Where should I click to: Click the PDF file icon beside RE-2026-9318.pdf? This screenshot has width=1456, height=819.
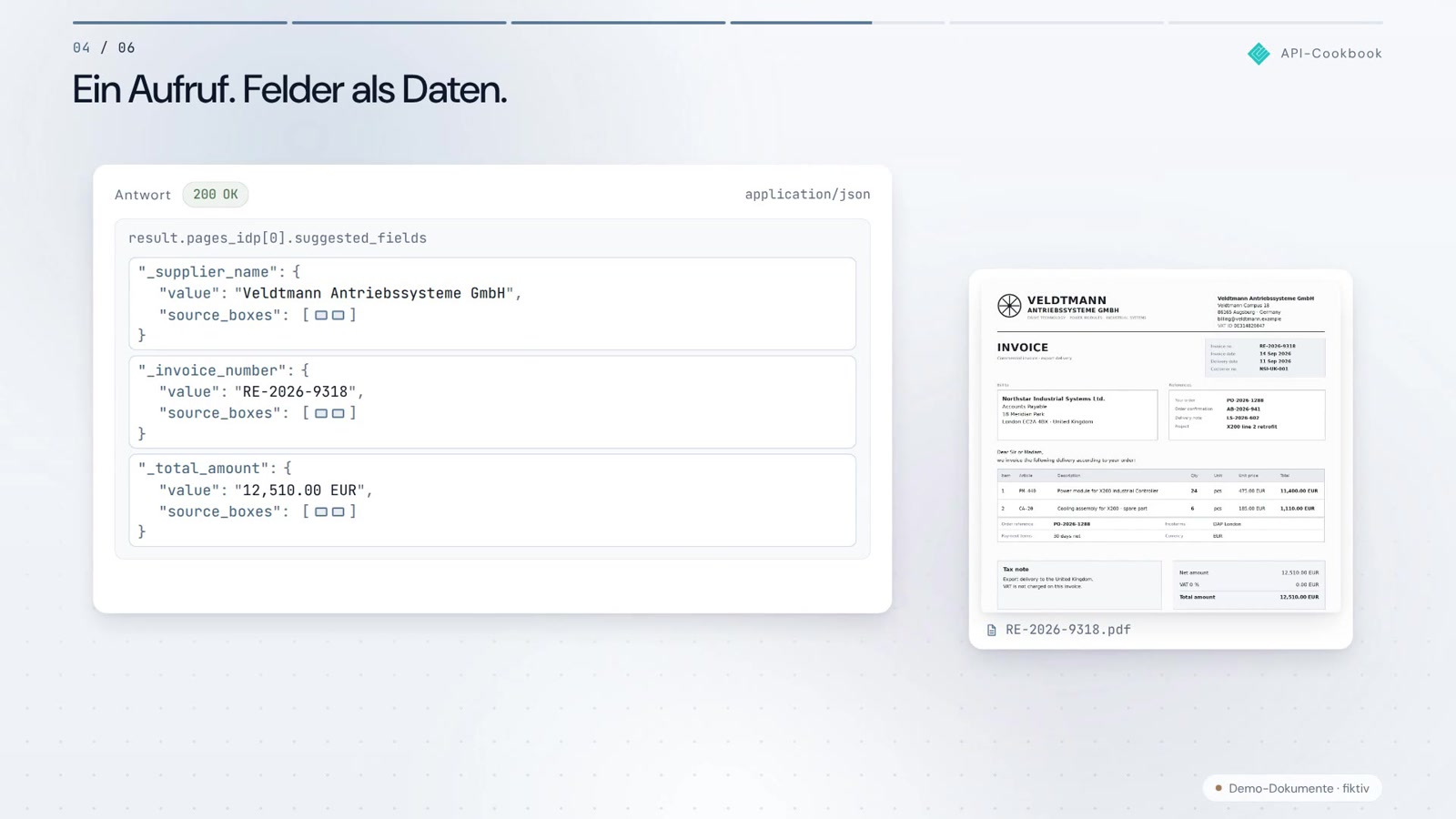click(992, 630)
